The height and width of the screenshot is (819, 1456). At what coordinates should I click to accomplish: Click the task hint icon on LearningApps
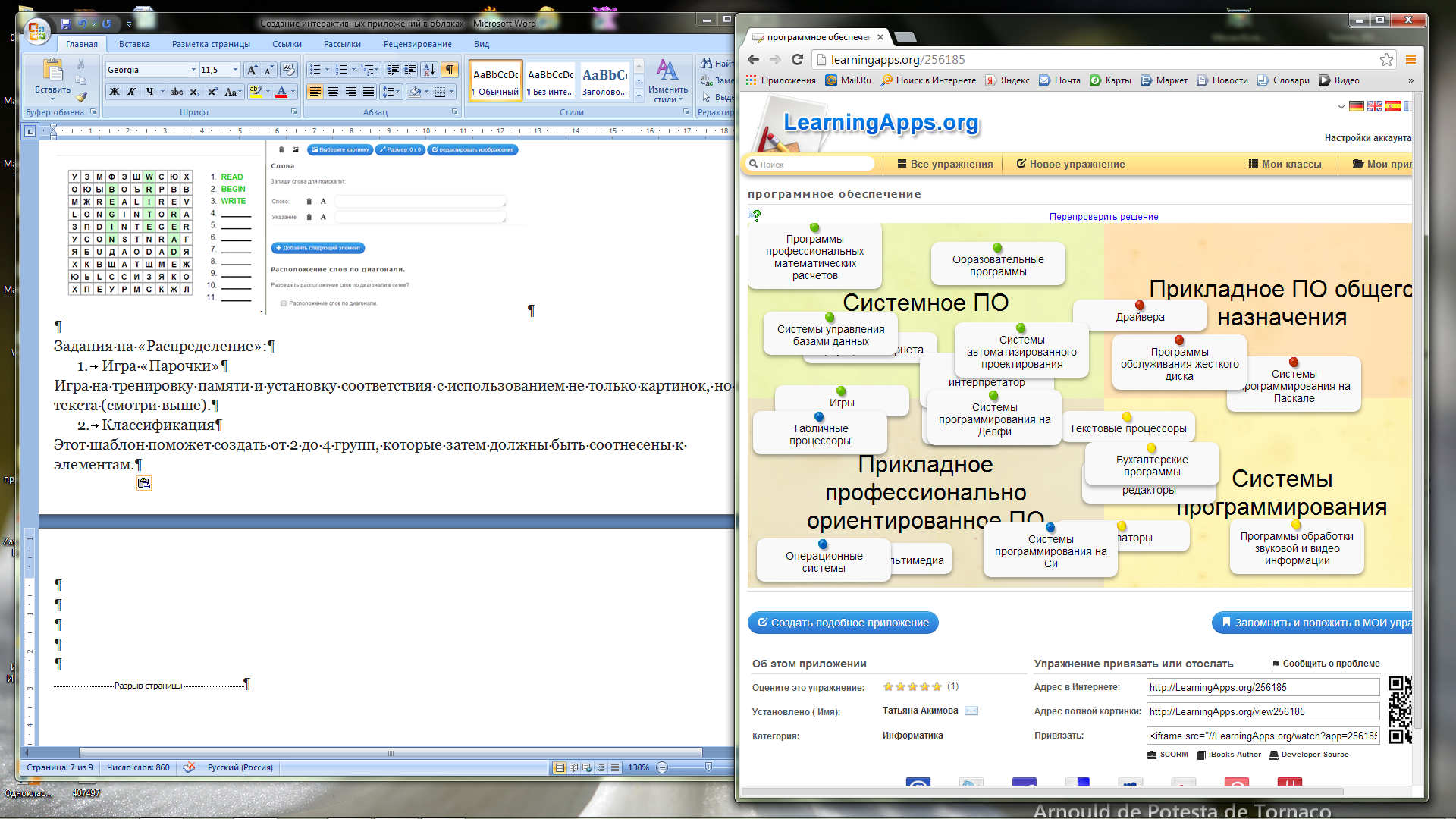pos(755,215)
